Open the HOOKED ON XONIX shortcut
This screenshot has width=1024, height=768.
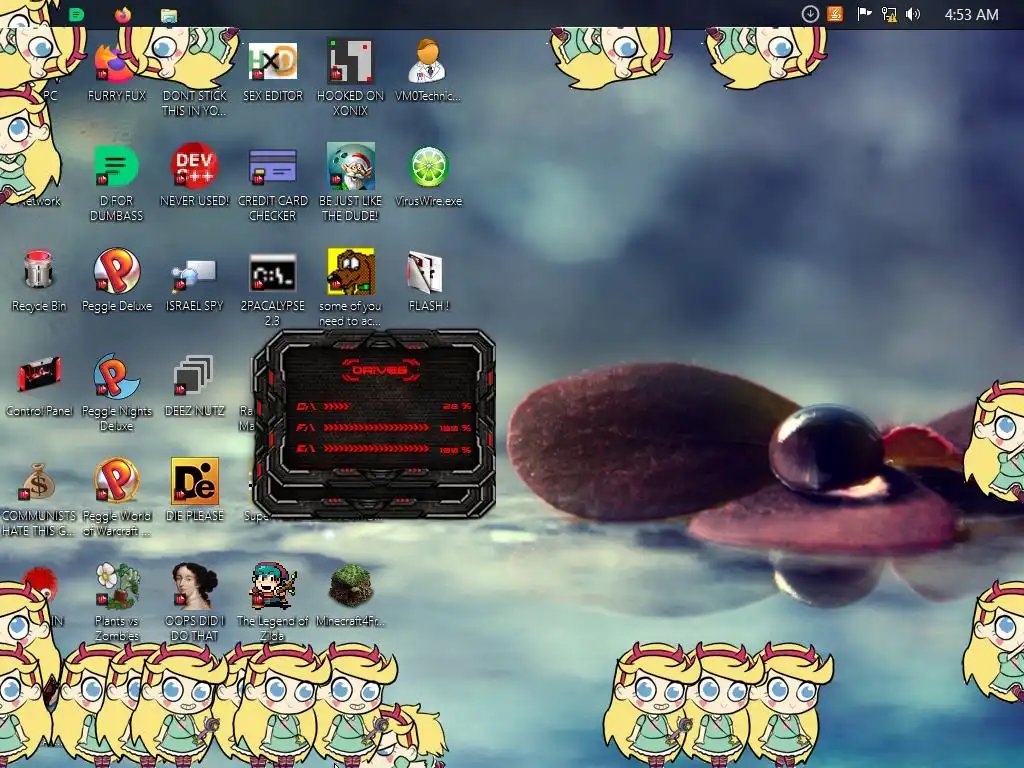[x=350, y=77]
